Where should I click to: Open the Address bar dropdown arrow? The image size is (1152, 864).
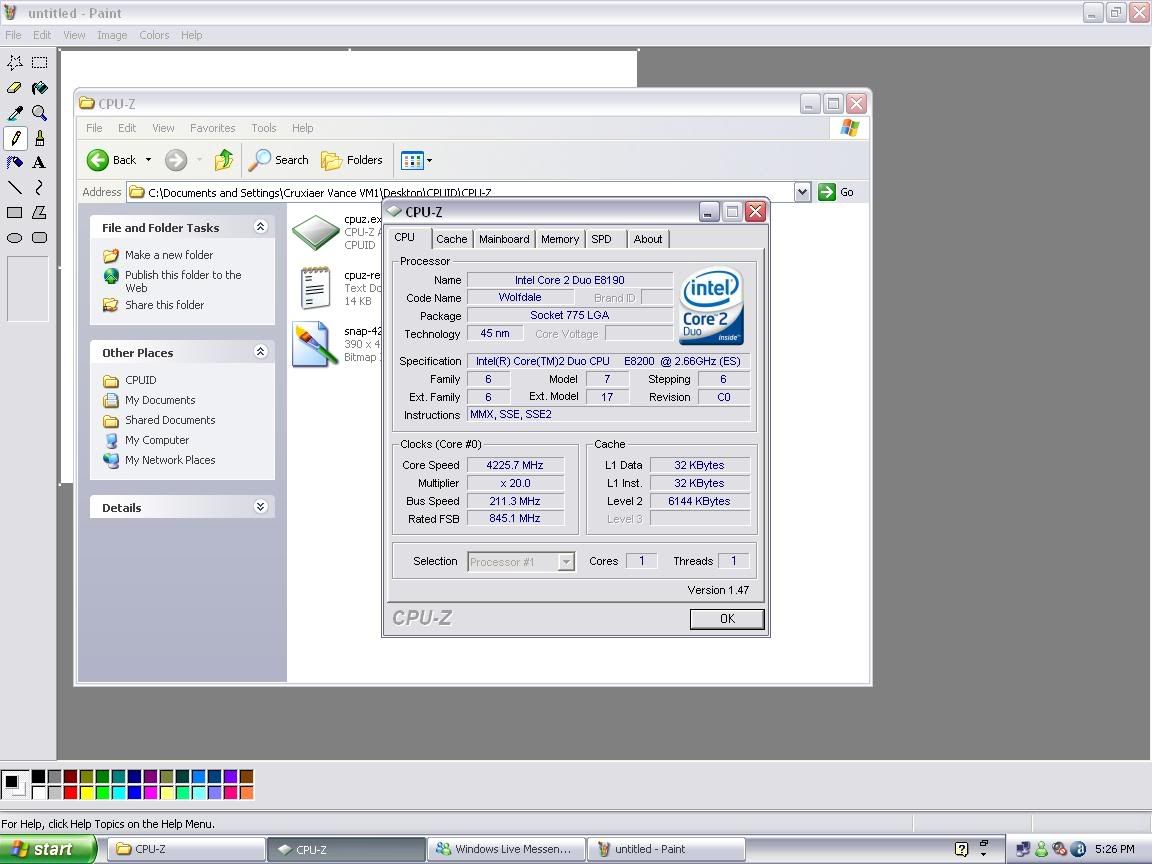pyautogui.click(x=802, y=192)
